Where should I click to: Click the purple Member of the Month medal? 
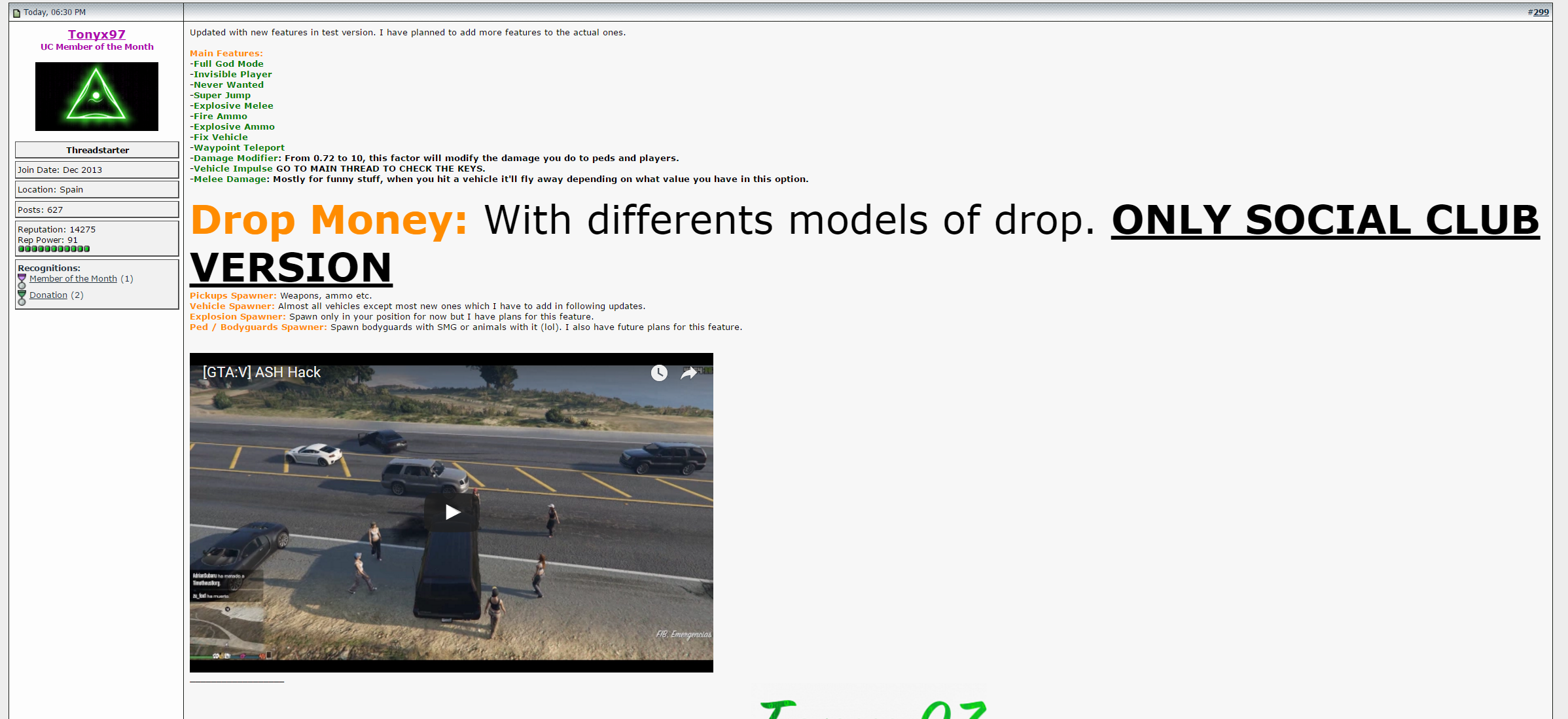[x=22, y=281]
